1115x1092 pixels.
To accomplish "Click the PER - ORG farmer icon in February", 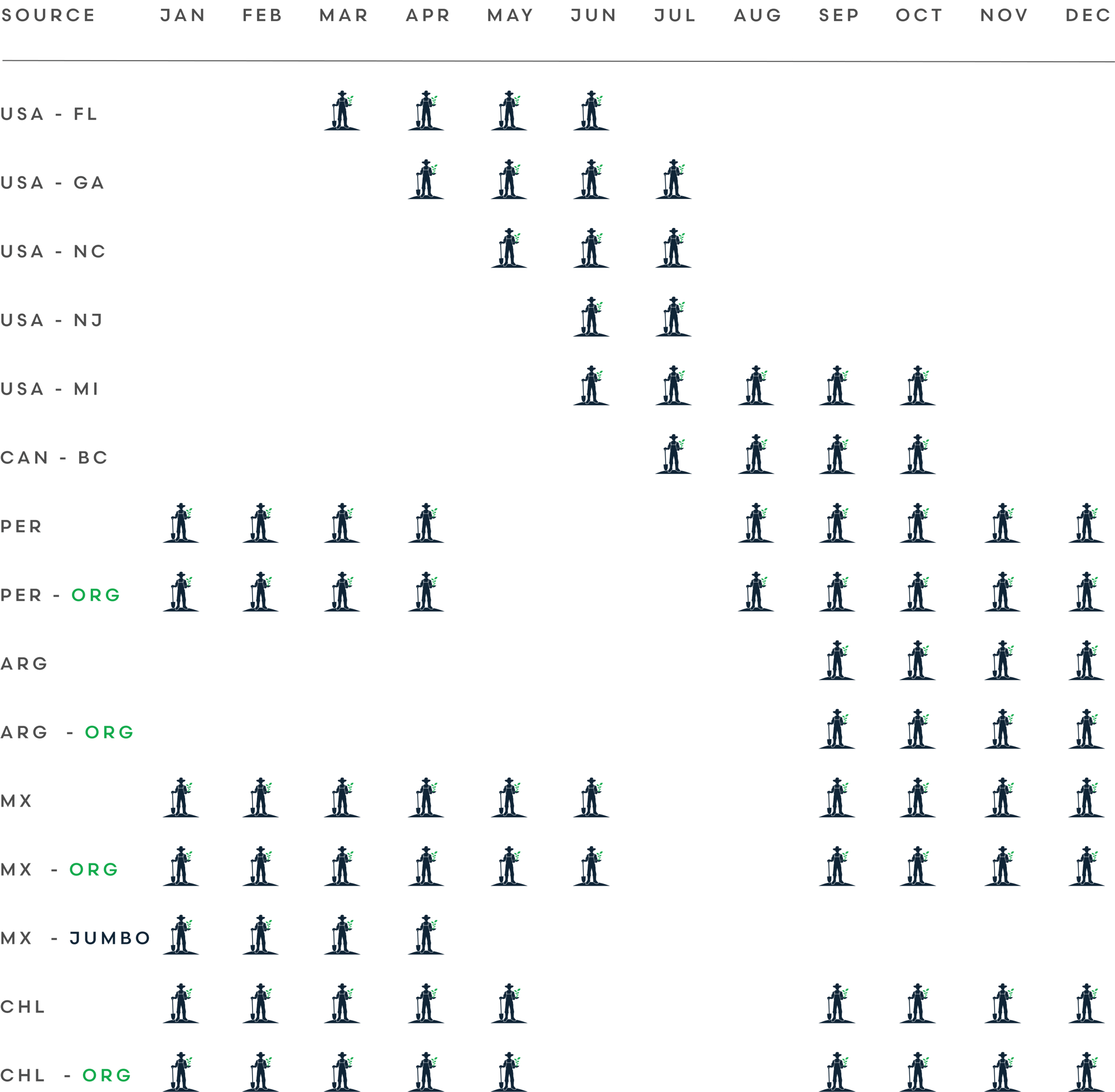I will pos(260,592).
